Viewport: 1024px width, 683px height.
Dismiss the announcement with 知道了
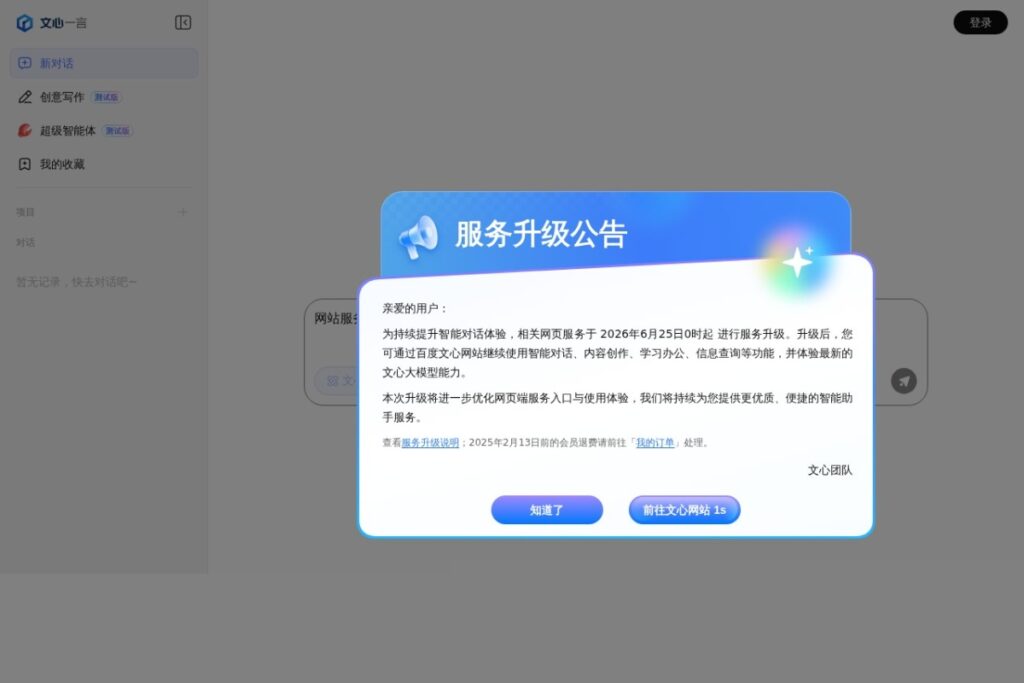tap(547, 510)
